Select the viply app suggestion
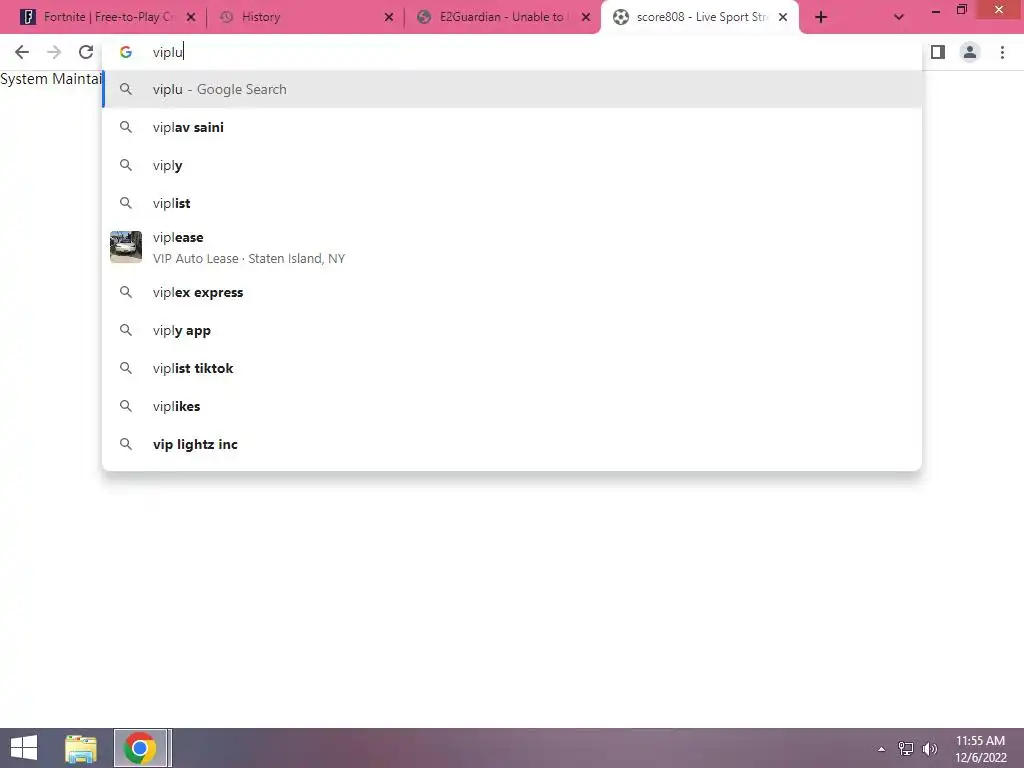1024x768 pixels. tap(512, 330)
